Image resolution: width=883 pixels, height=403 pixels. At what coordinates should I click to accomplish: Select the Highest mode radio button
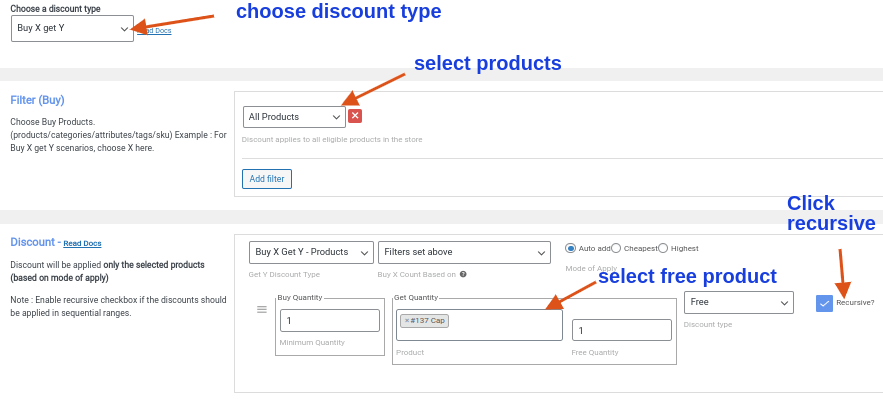663,248
